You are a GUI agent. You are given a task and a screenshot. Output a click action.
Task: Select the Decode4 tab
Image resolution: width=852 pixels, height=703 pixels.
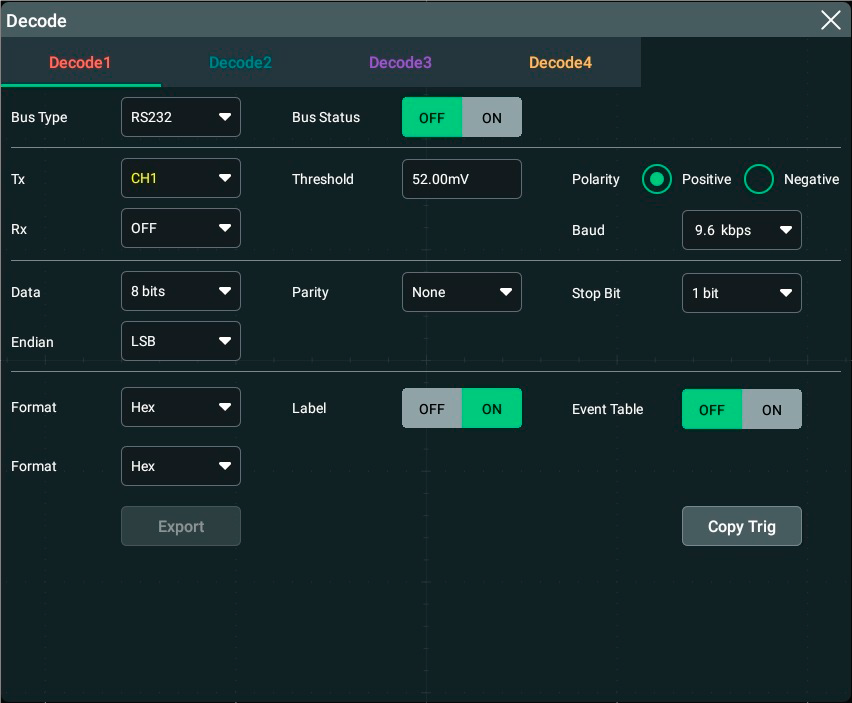(560, 63)
